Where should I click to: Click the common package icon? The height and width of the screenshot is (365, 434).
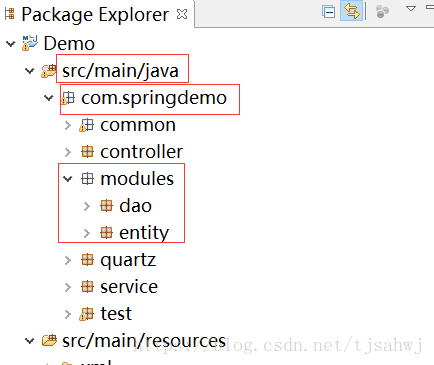coord(87,125)
